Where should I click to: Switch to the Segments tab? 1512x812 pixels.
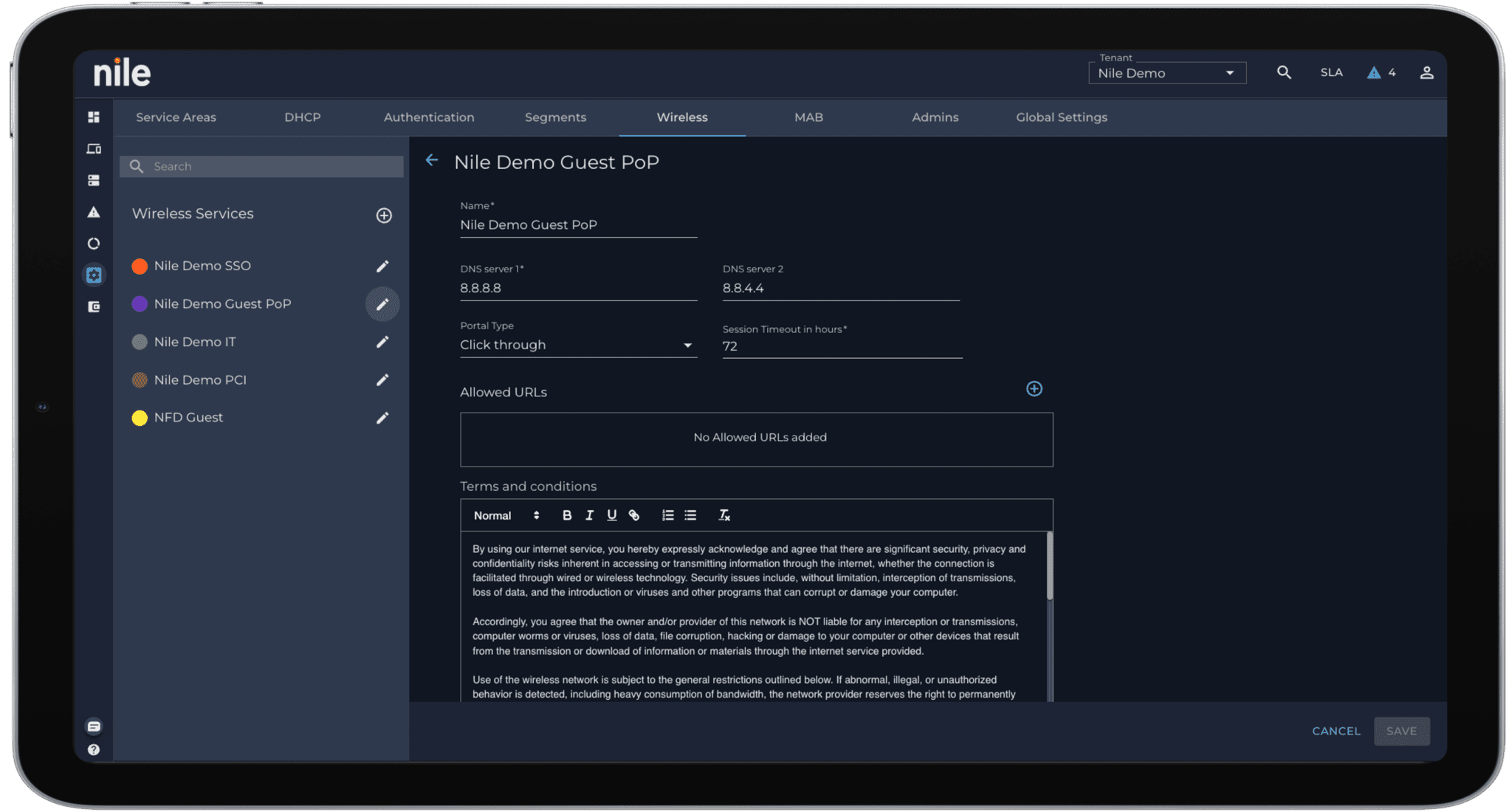555,117
